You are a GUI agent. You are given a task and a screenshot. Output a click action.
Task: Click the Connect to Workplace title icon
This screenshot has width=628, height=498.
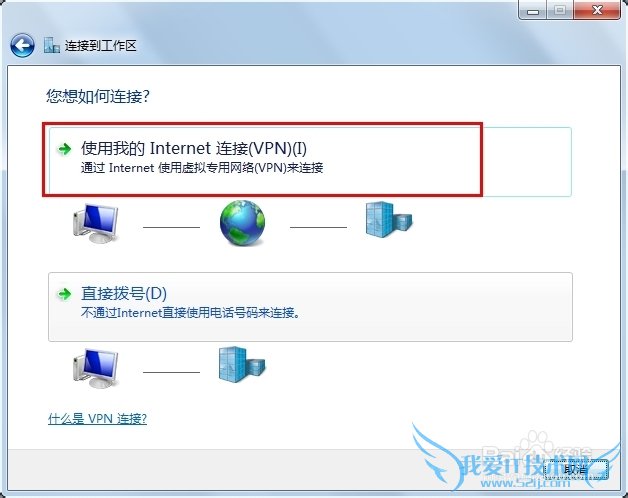pyautogui.click(x=52, y=45)
